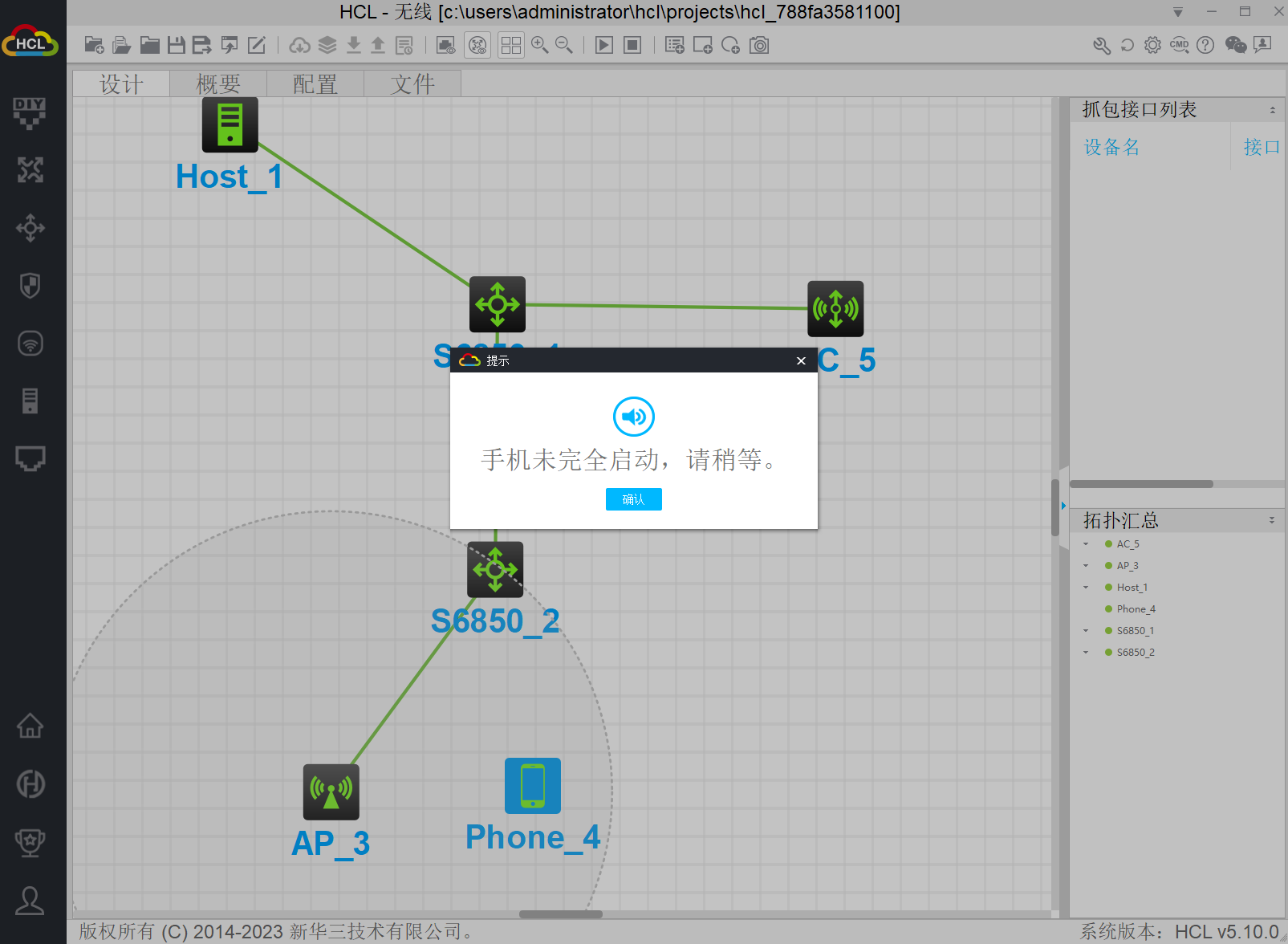Toggle the picture display eye icon
Image resolution: width=1288 pixels, height=944 pixels.
click(x=445, y=45)
